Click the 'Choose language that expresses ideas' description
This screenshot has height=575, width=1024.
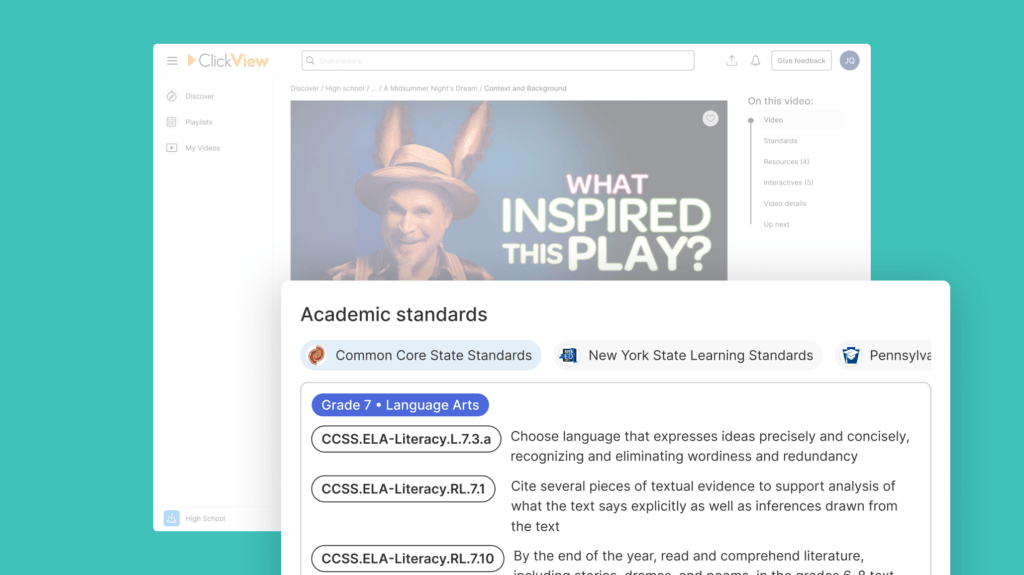click(710, 446)
